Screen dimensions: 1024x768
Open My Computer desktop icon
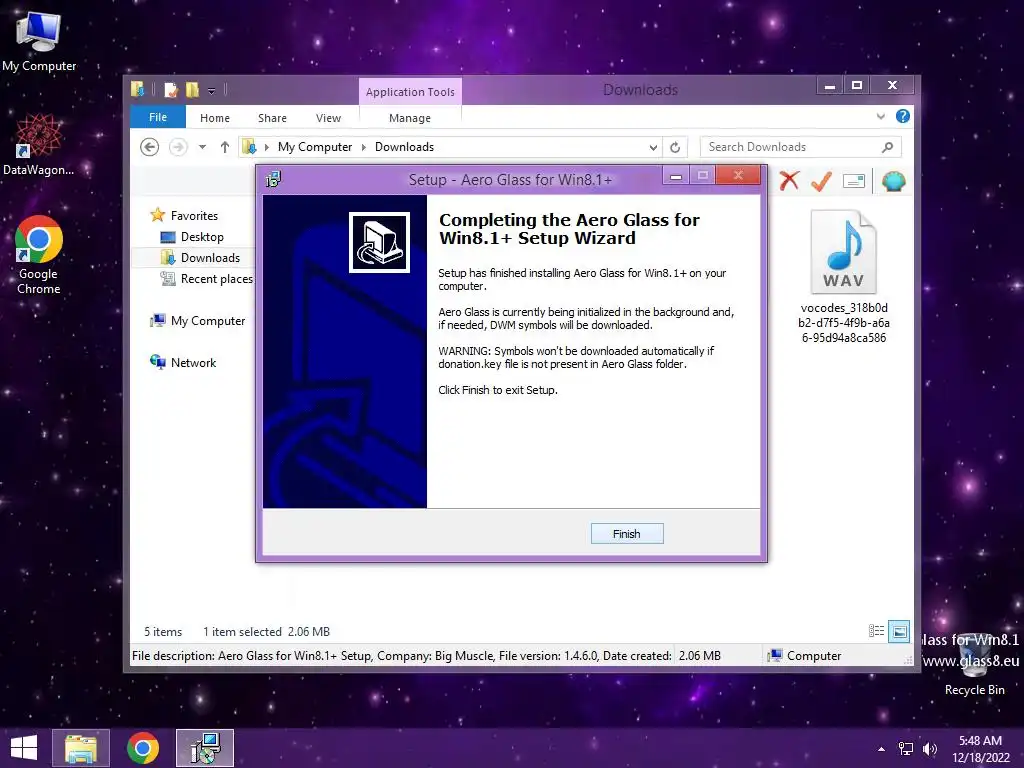[39, 42]
